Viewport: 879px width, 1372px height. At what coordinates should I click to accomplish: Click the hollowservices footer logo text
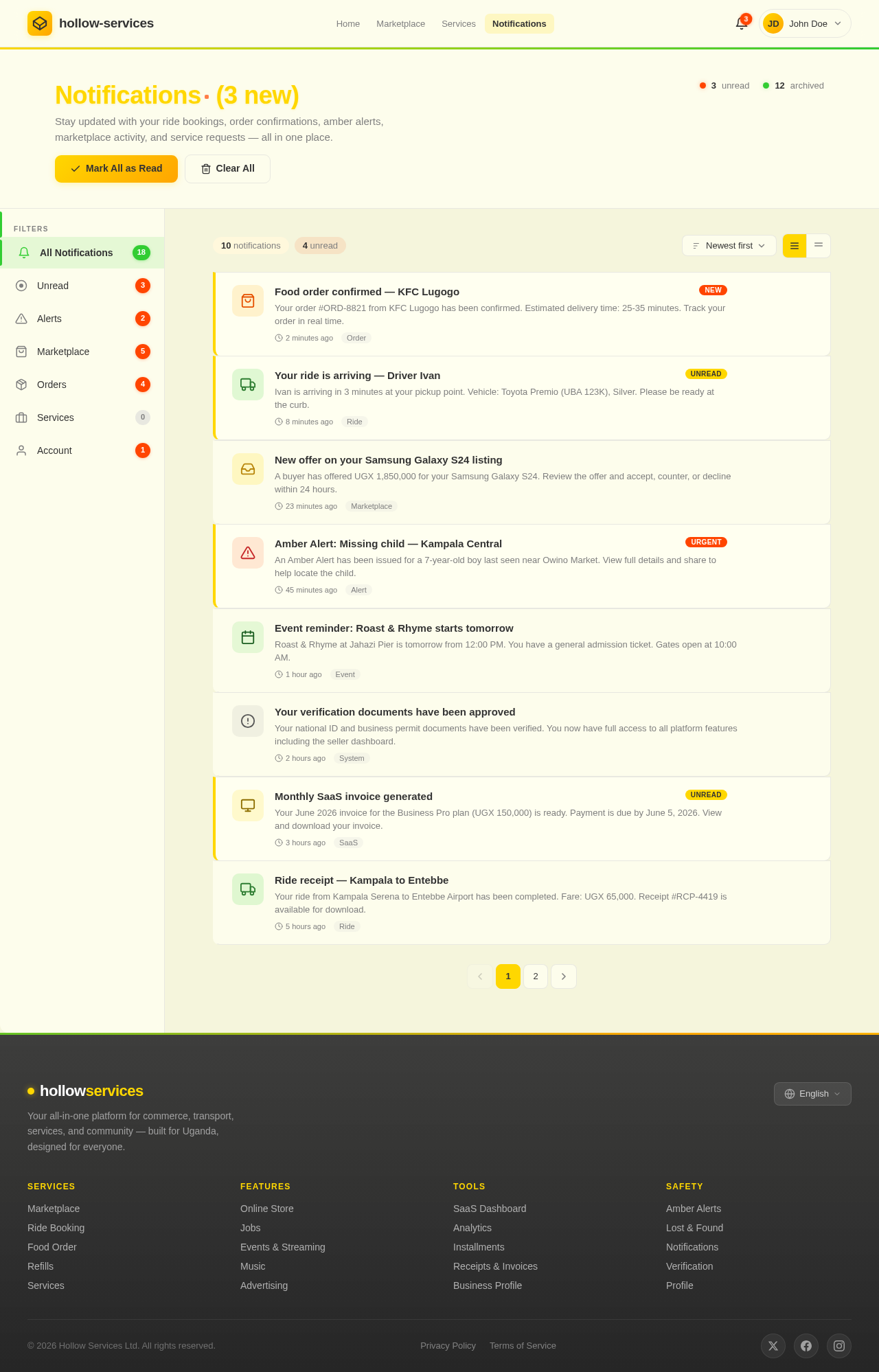[91, 1091]
